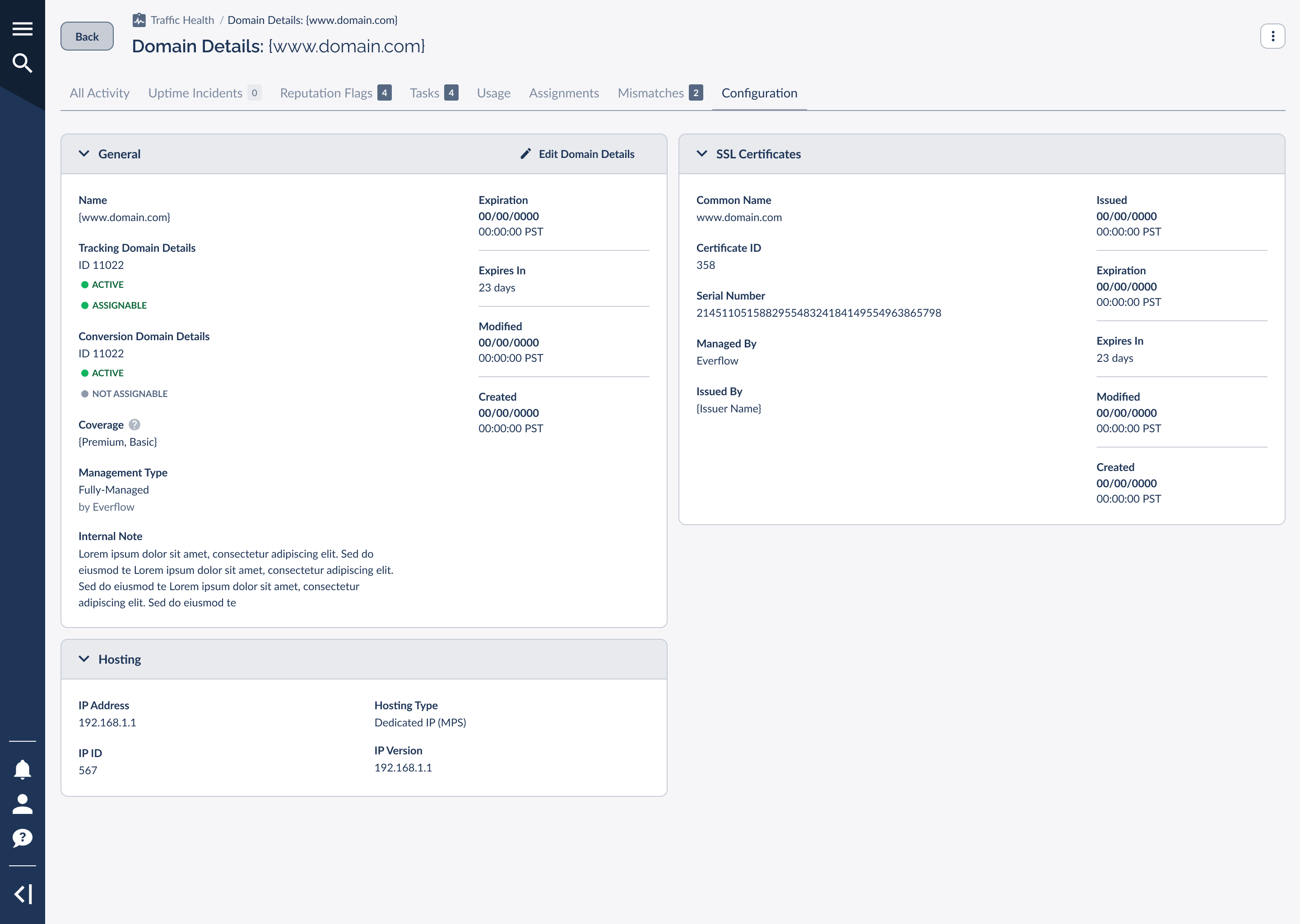This screenshot has width=1300, height=924.
Task: Click Fully-Managed management type value
Action: pos(114,490)
